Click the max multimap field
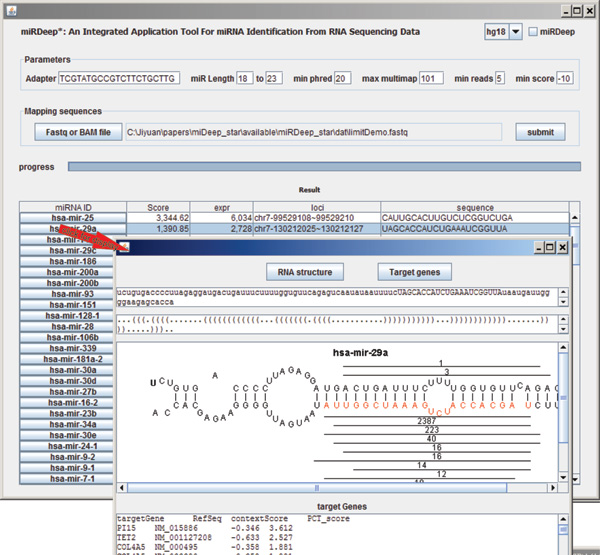The width and height of the screenshot is (600, 555). (431, 78)
